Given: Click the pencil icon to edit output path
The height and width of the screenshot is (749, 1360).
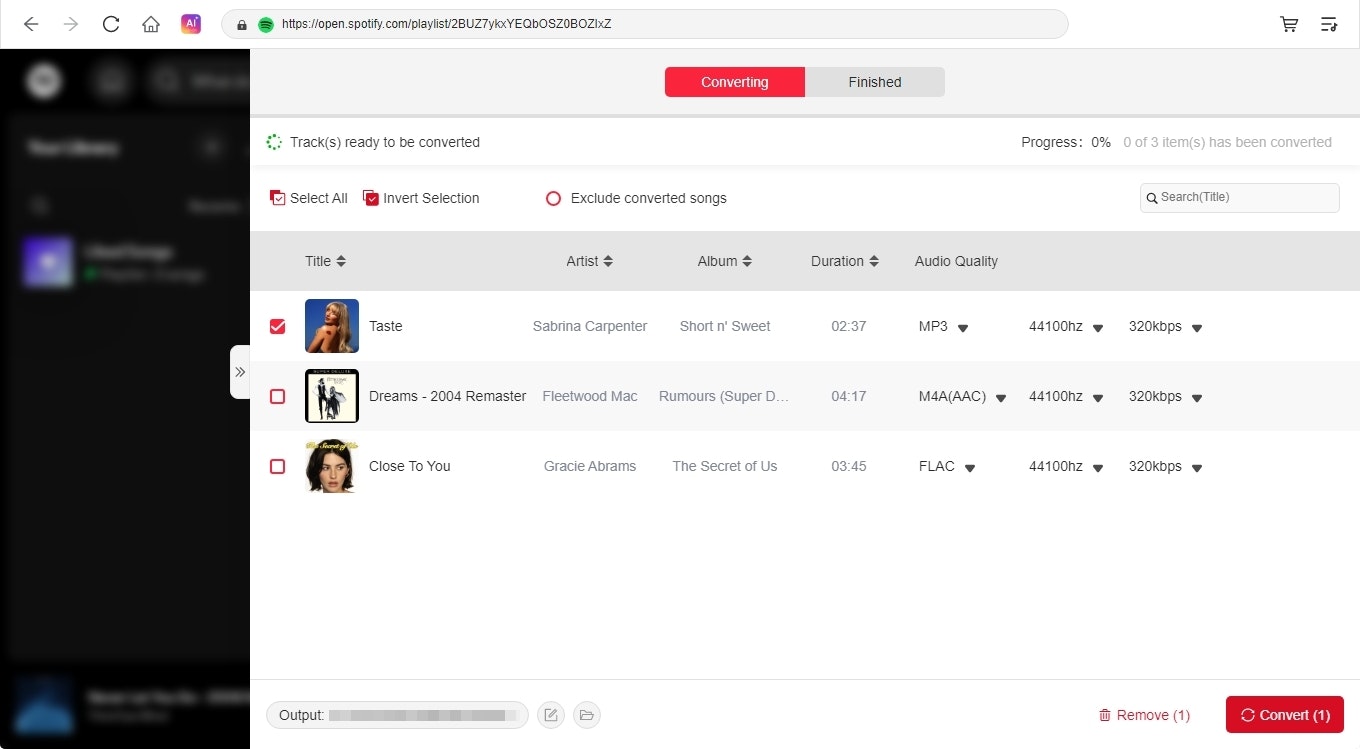Looking at the screenshot, I should pos(550,715).
